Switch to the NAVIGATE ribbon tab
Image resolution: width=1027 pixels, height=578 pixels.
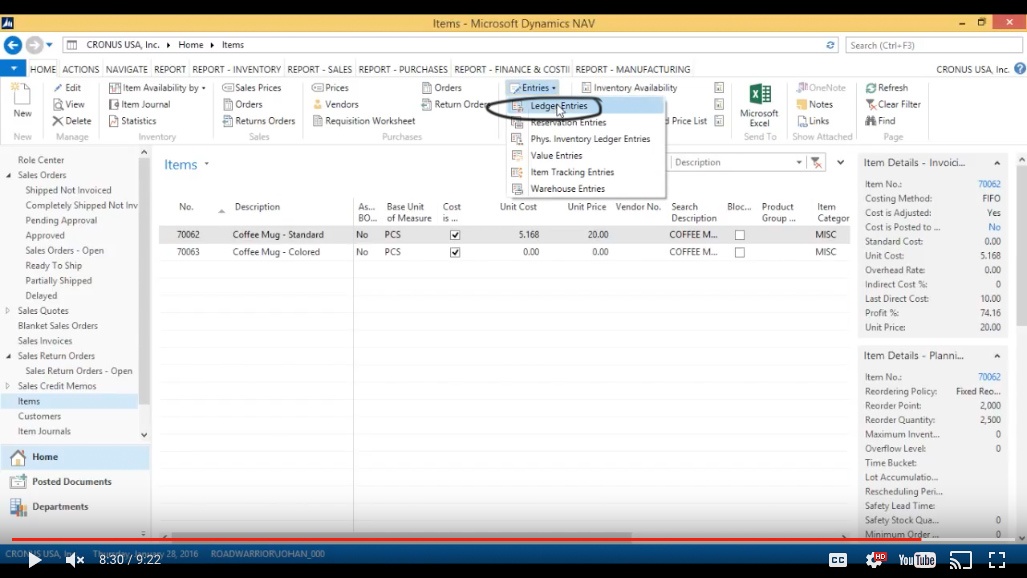click(x=126, y=69)
